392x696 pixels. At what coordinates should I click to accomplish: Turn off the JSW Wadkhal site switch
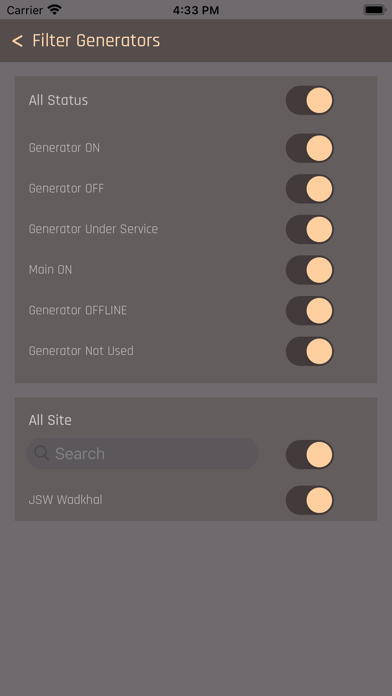pos(309,500)
